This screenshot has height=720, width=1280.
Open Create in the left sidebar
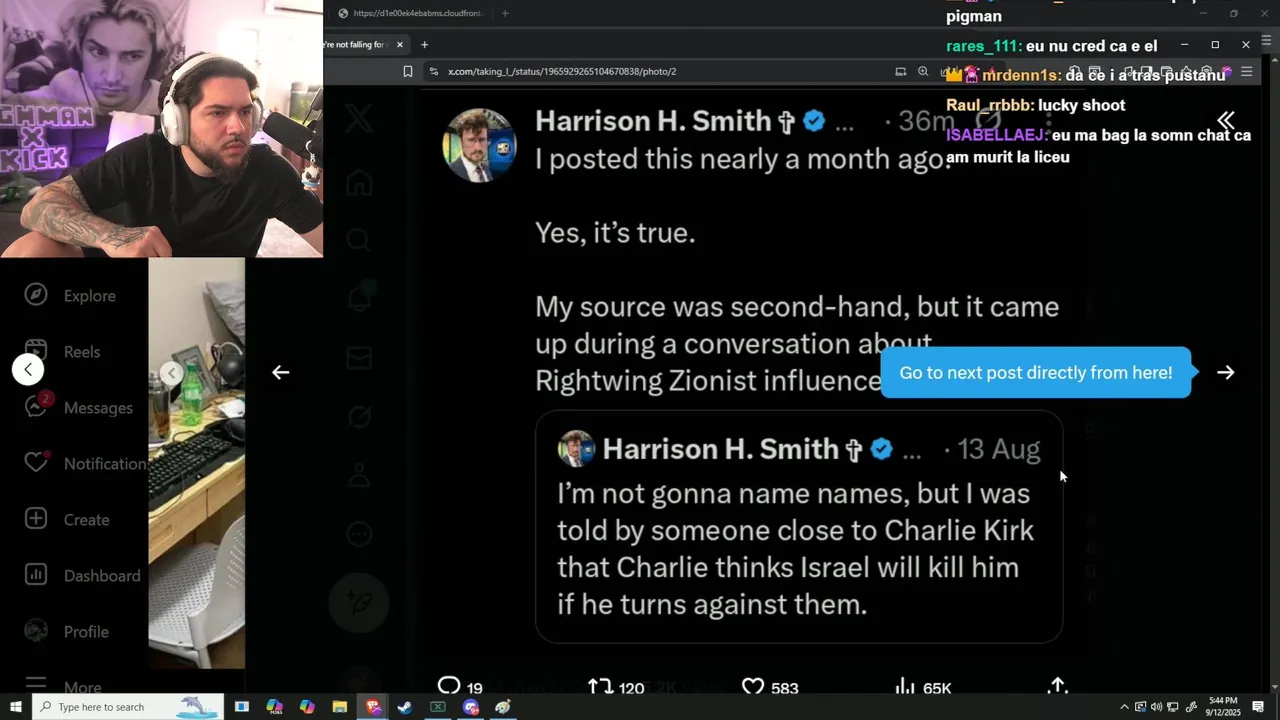pyautogui.click(x=67, y=519)
